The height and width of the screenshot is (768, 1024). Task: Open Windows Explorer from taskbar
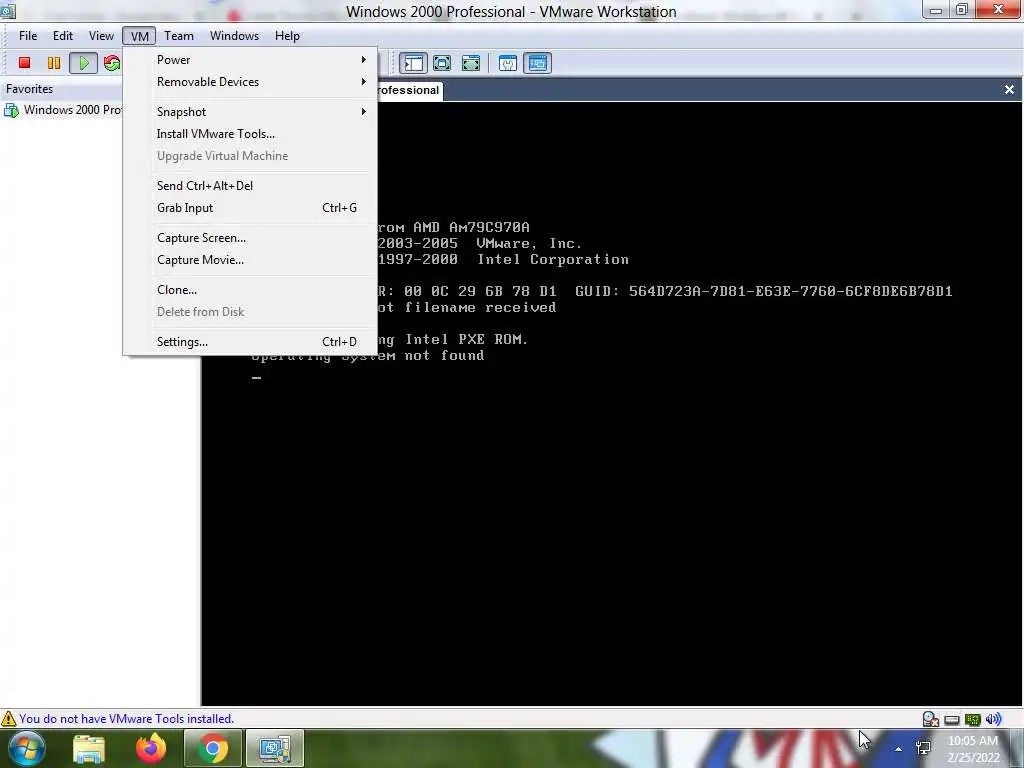pos(89,748)
